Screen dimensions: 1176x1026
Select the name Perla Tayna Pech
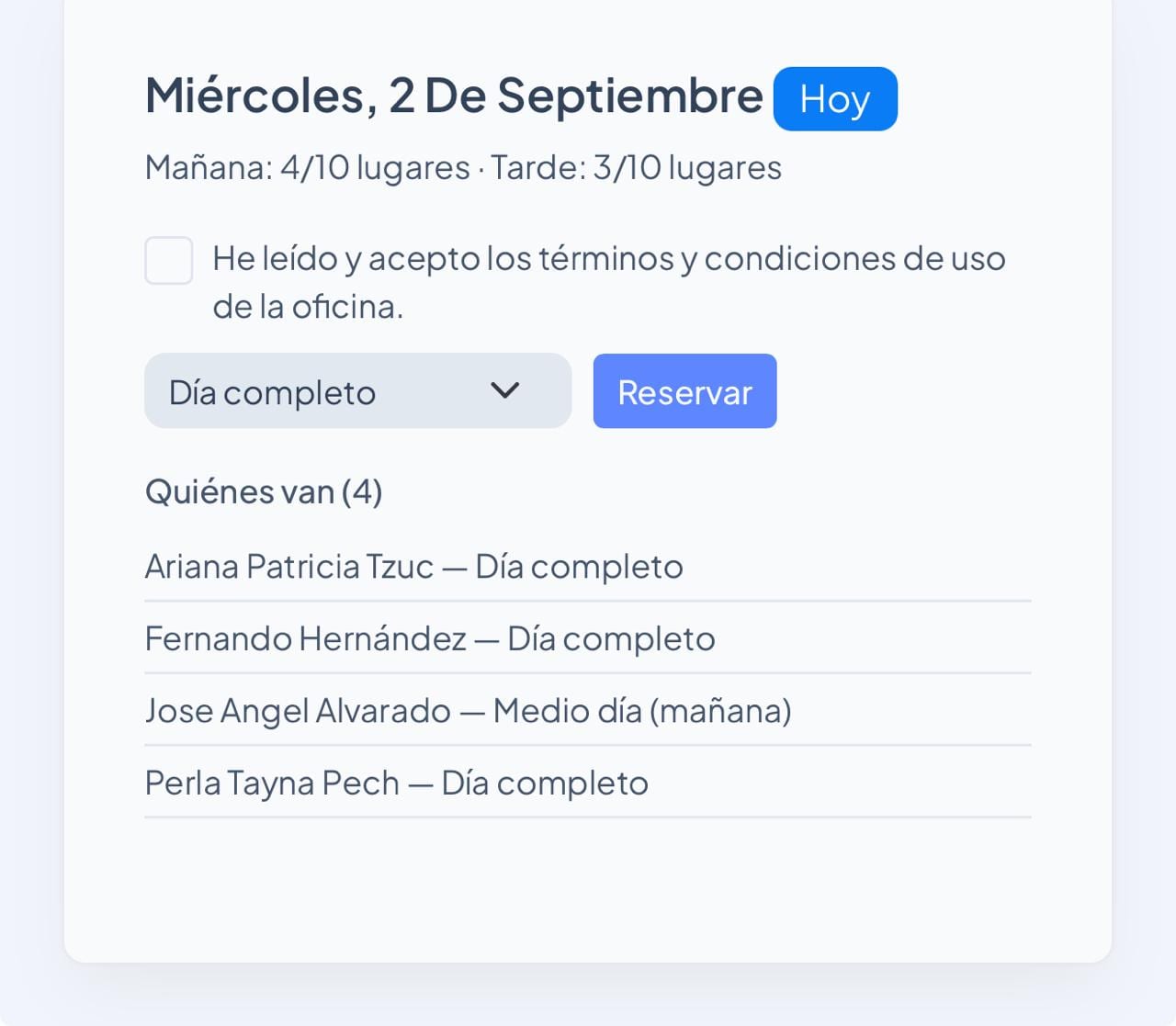pyautogui.click(x=272, y=784)
